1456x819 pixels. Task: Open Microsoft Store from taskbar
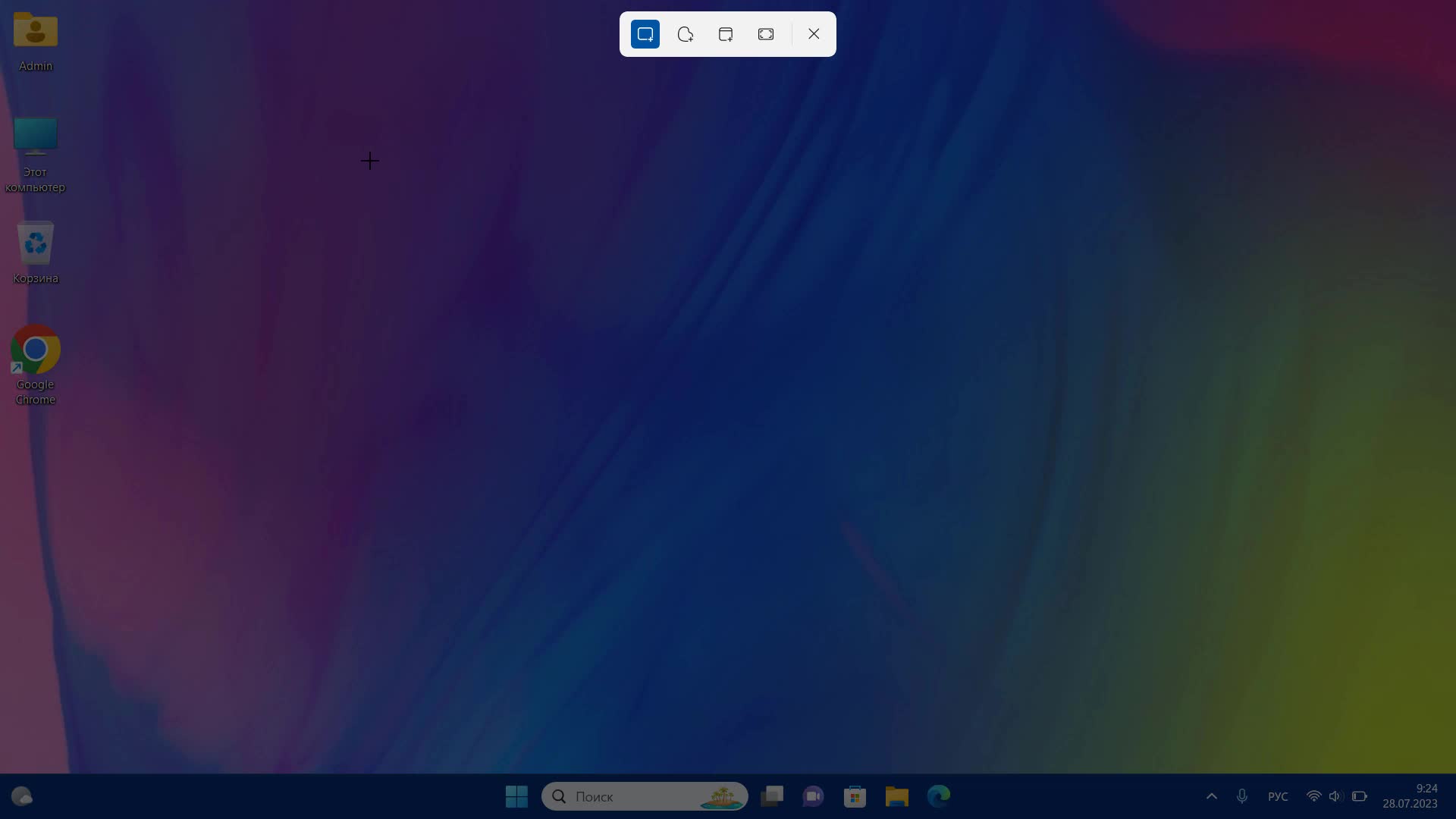pyautogui.click(x=855, y=796)
